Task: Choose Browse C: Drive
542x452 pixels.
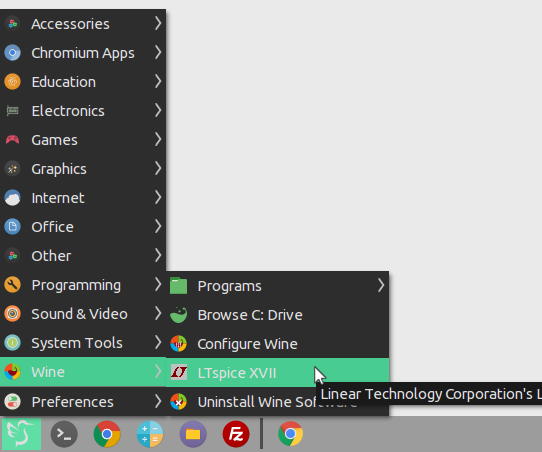Action: [x=278, y=315]
